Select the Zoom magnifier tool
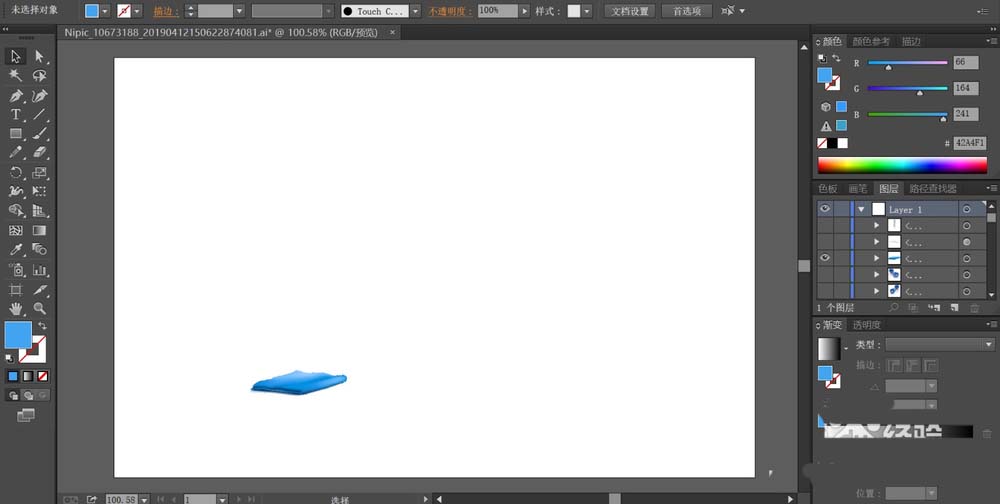1000x504 pixels. tap(40, 309)
